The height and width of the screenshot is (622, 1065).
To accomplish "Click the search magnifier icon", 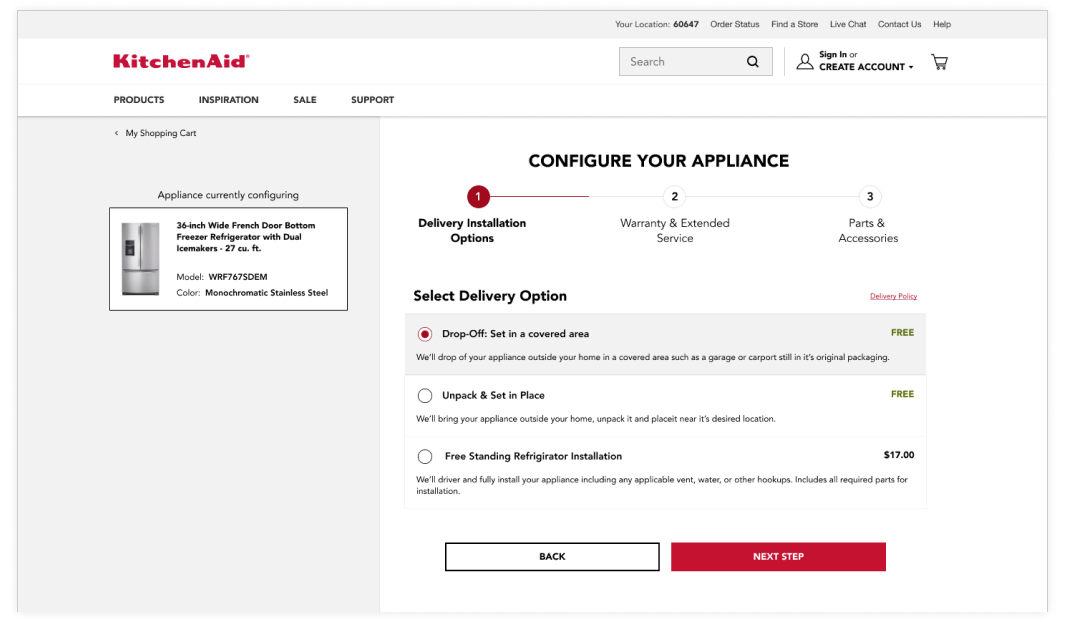I will 752,62.
